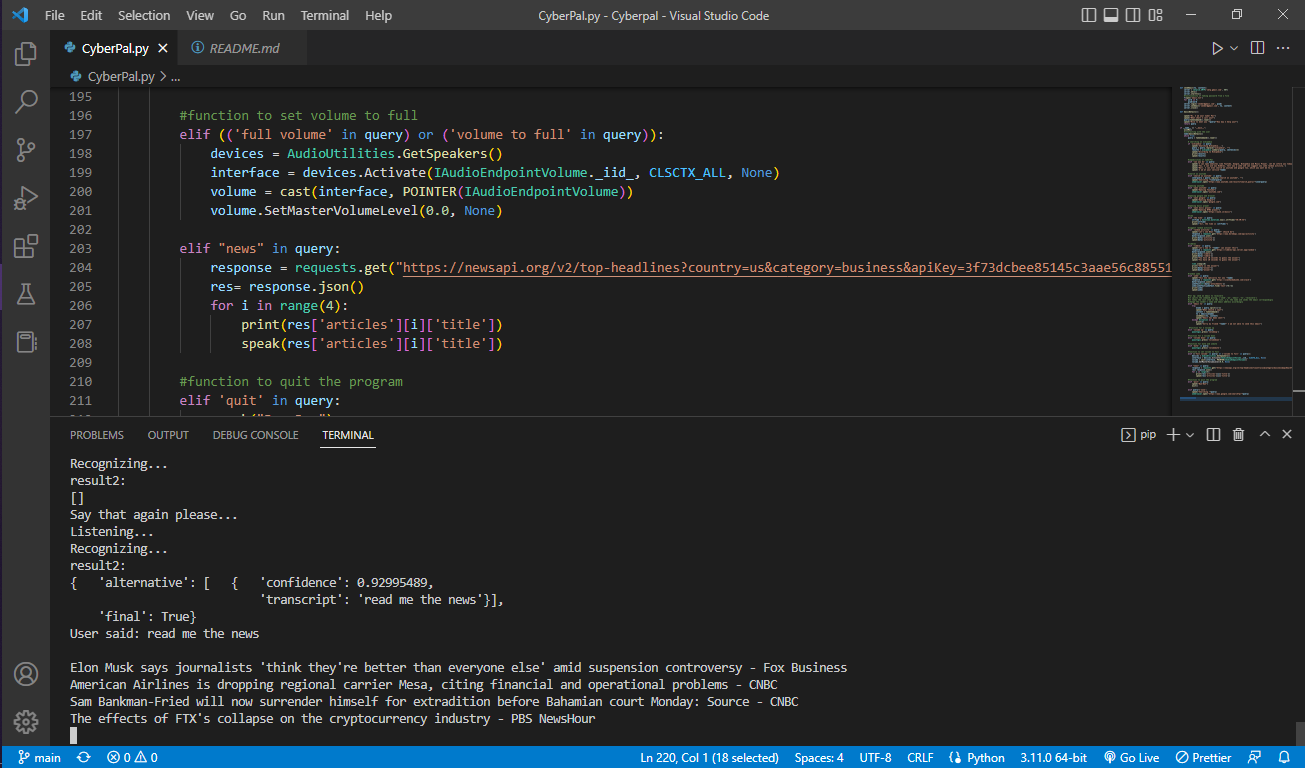
Task: Open notifications bell in status bar
Action: (1284, 758)
